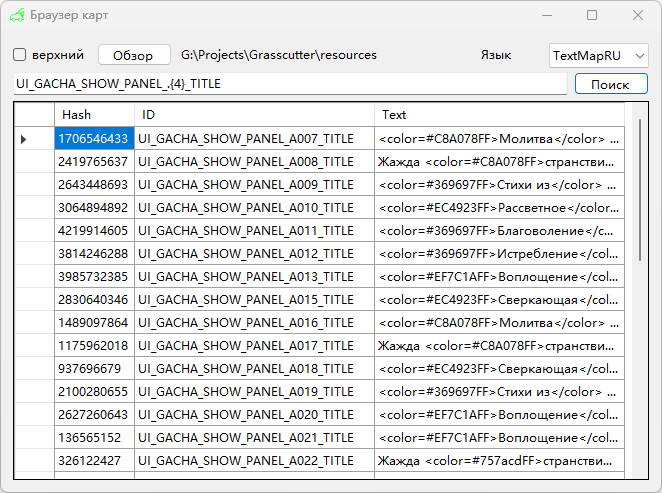Sort by the ID column header

254,115
